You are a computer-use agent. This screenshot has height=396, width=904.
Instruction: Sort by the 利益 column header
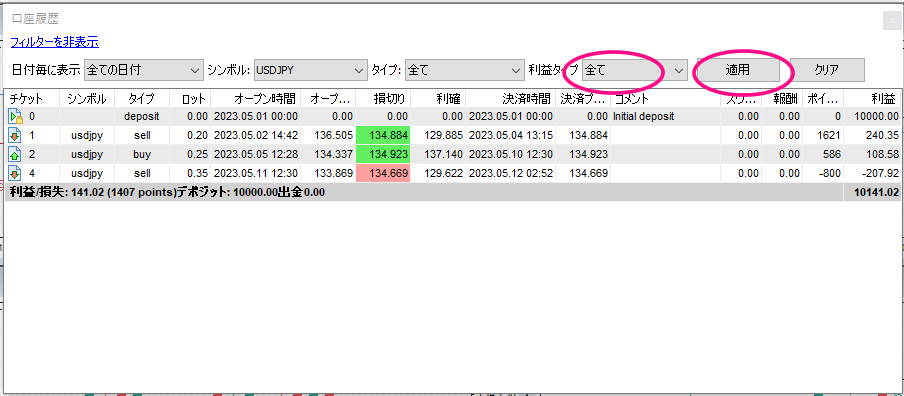click(x=871, y=99)
